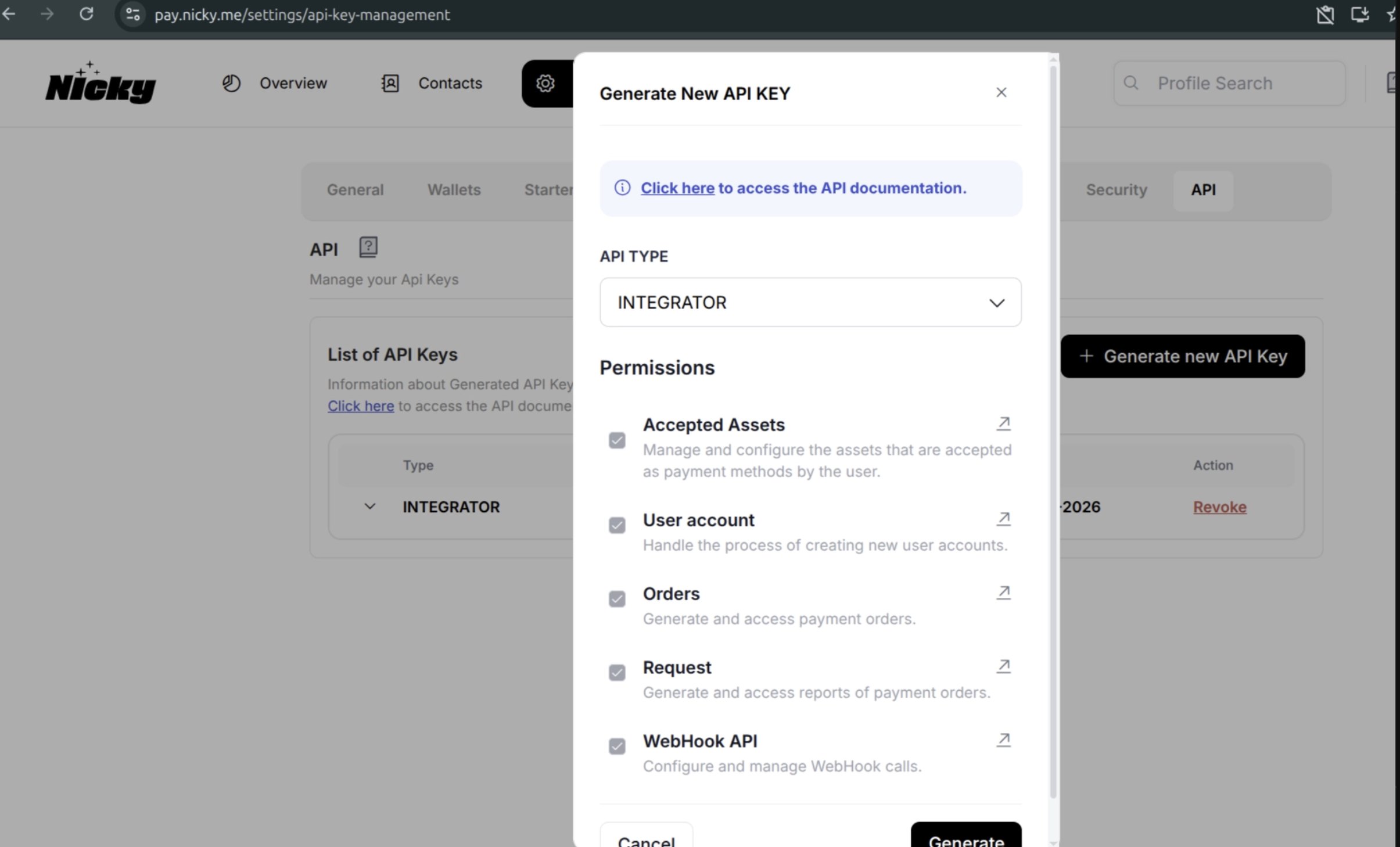Close the Generate New API KEY dialog

pos(1001,92)
